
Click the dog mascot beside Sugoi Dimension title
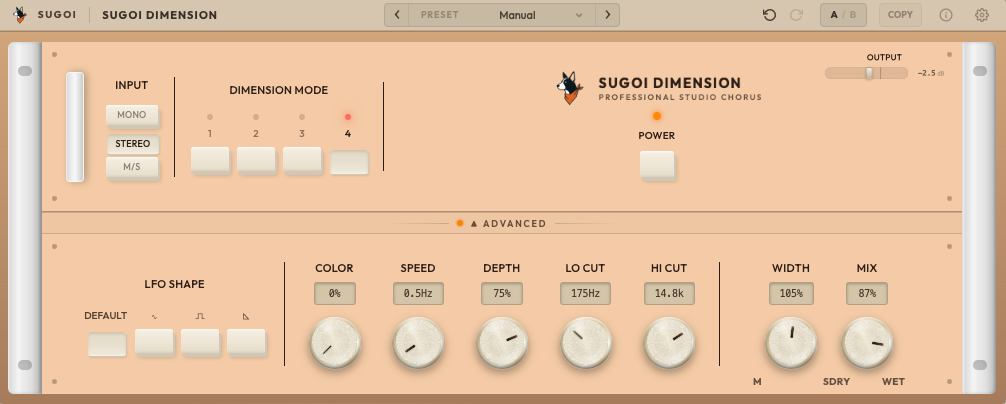[569, 88]
